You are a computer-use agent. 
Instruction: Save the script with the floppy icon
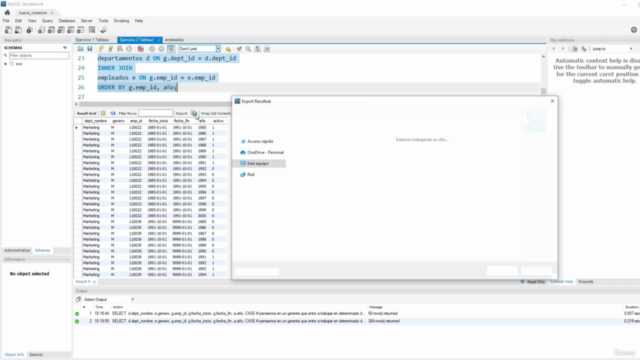point(90,49)
